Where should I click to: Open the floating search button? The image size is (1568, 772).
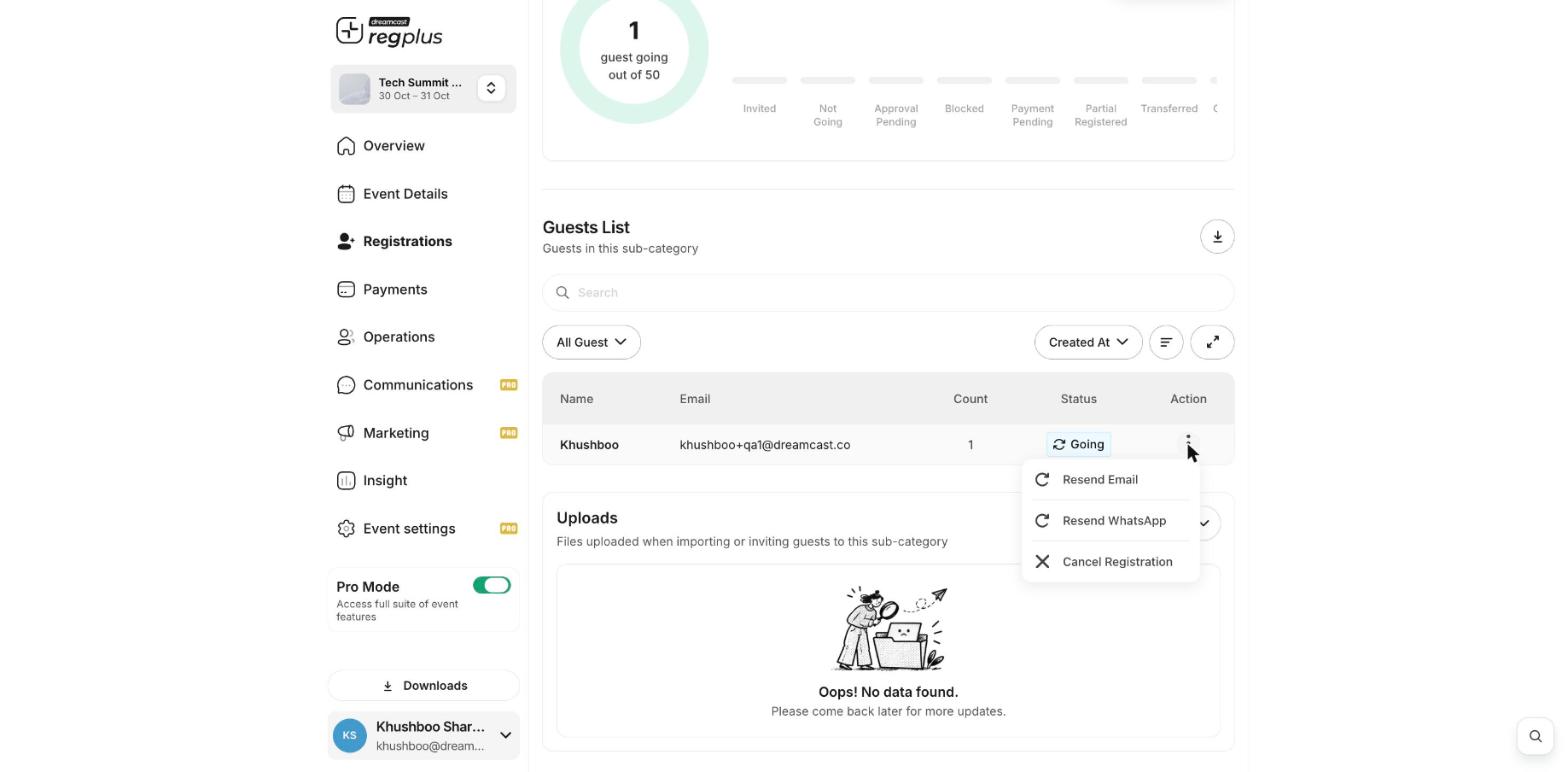[x=1536, y=737]
